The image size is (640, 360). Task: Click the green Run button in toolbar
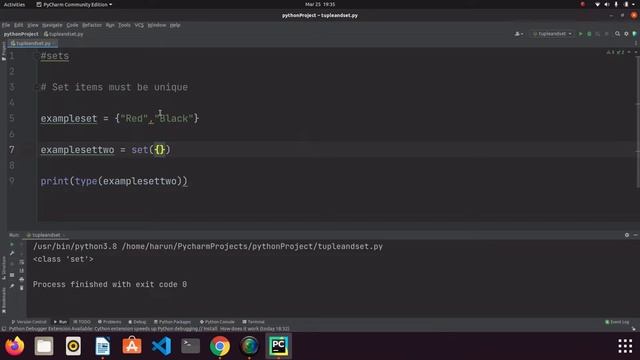pos(580,34)
